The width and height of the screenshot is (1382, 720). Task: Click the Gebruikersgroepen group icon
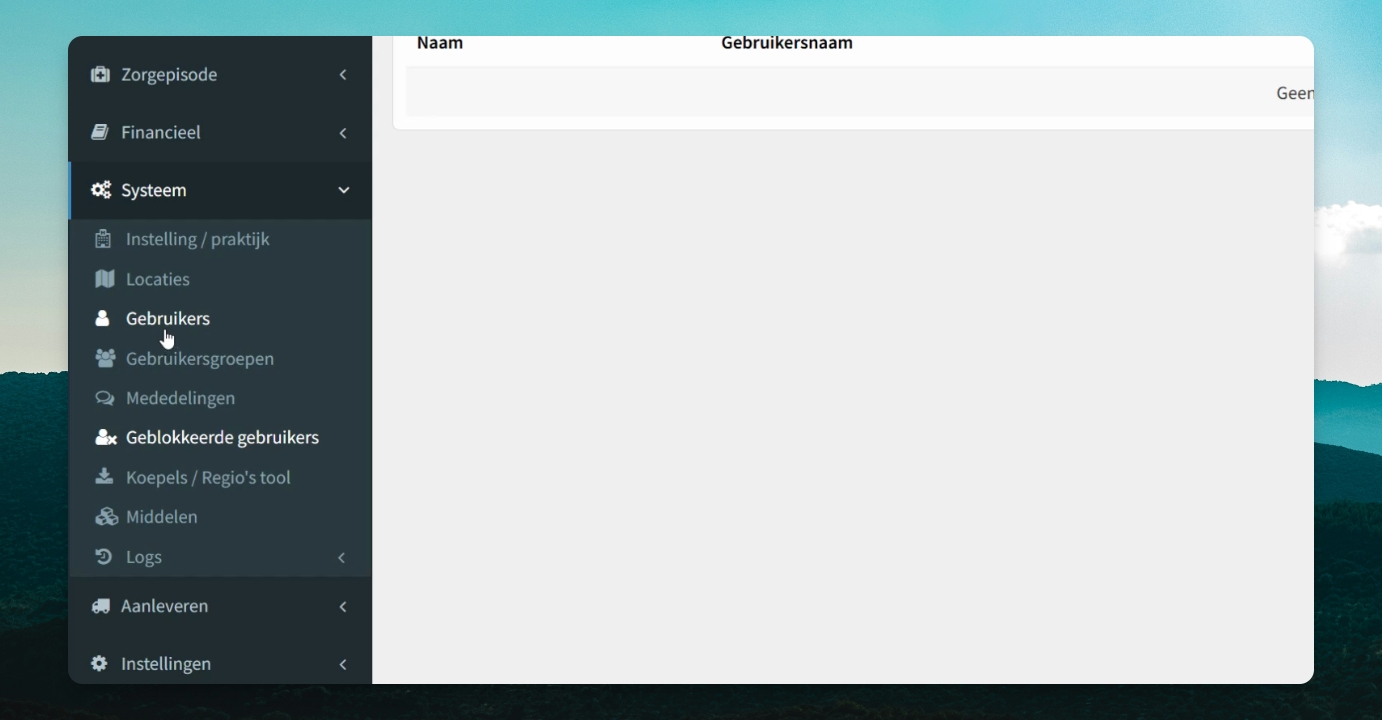105,358
